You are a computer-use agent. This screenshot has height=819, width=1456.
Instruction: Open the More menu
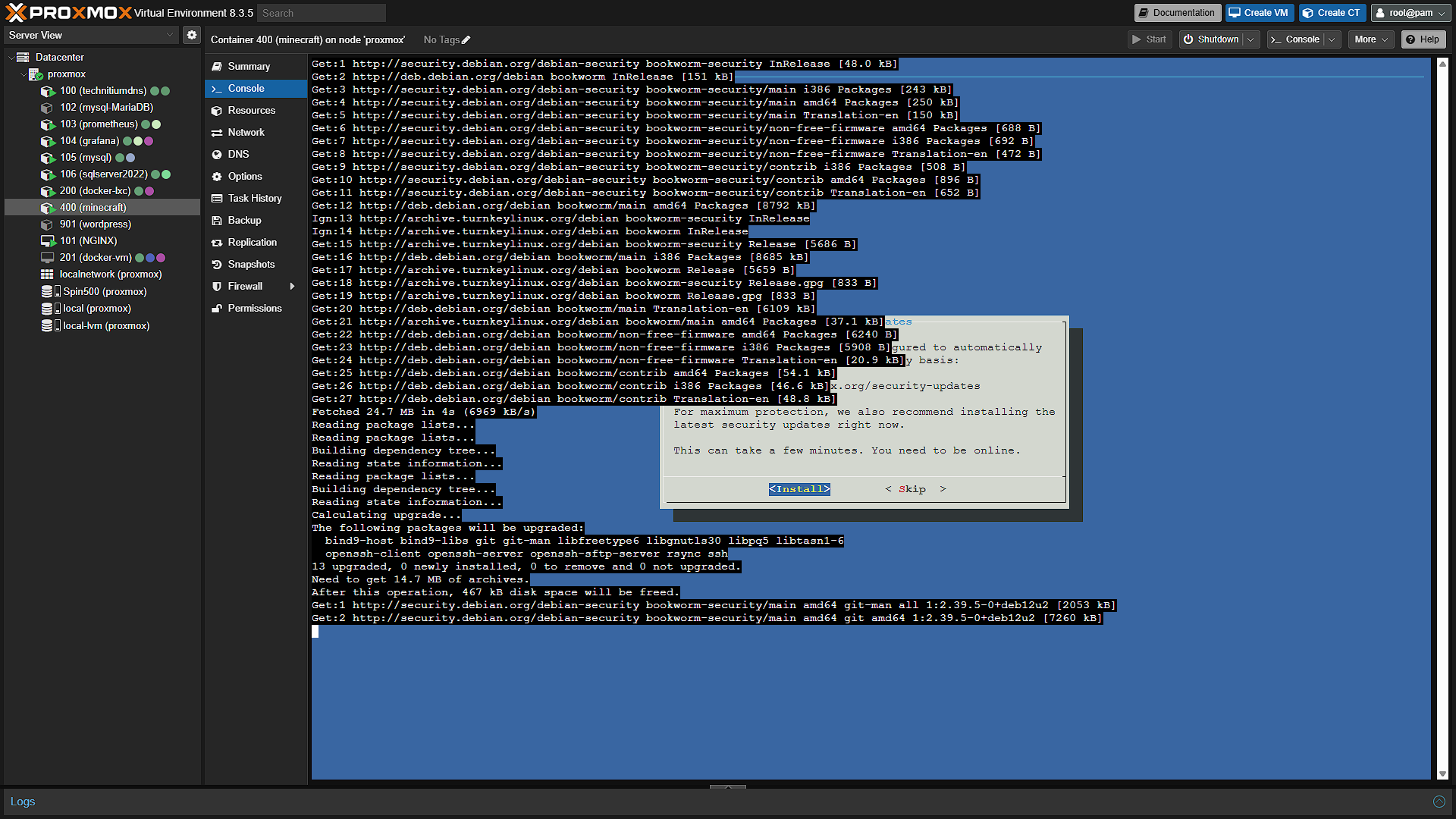click(1371, 39)
